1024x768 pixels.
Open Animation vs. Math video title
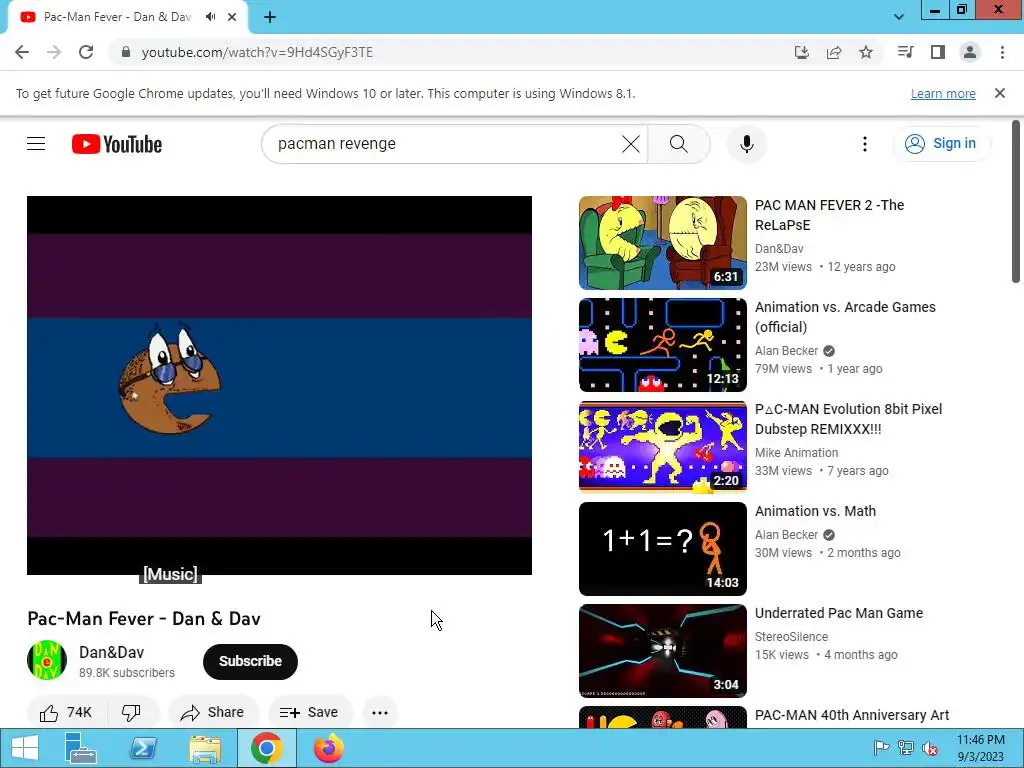point(815,511)
